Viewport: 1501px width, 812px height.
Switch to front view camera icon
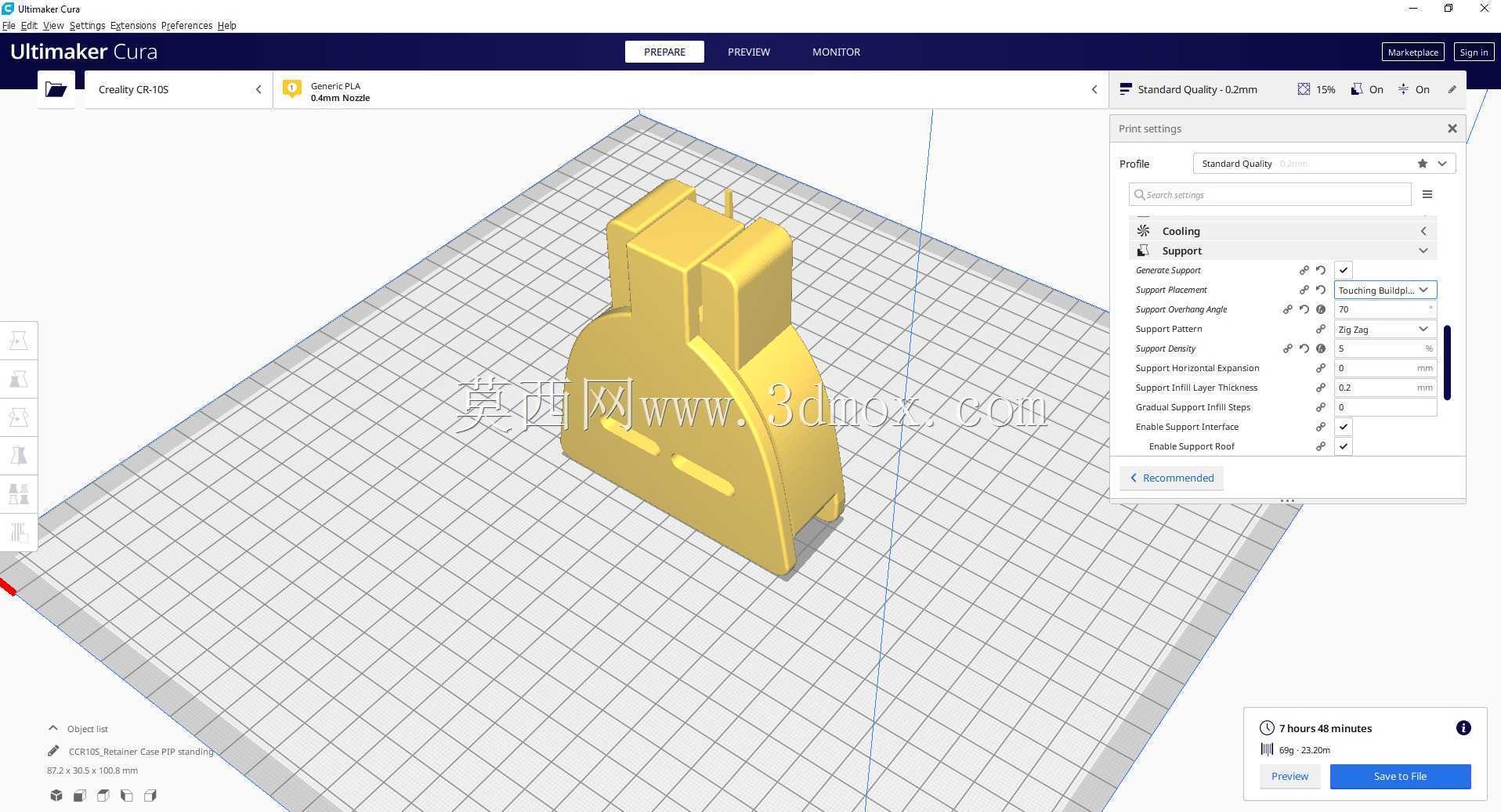tap(80, 796)
